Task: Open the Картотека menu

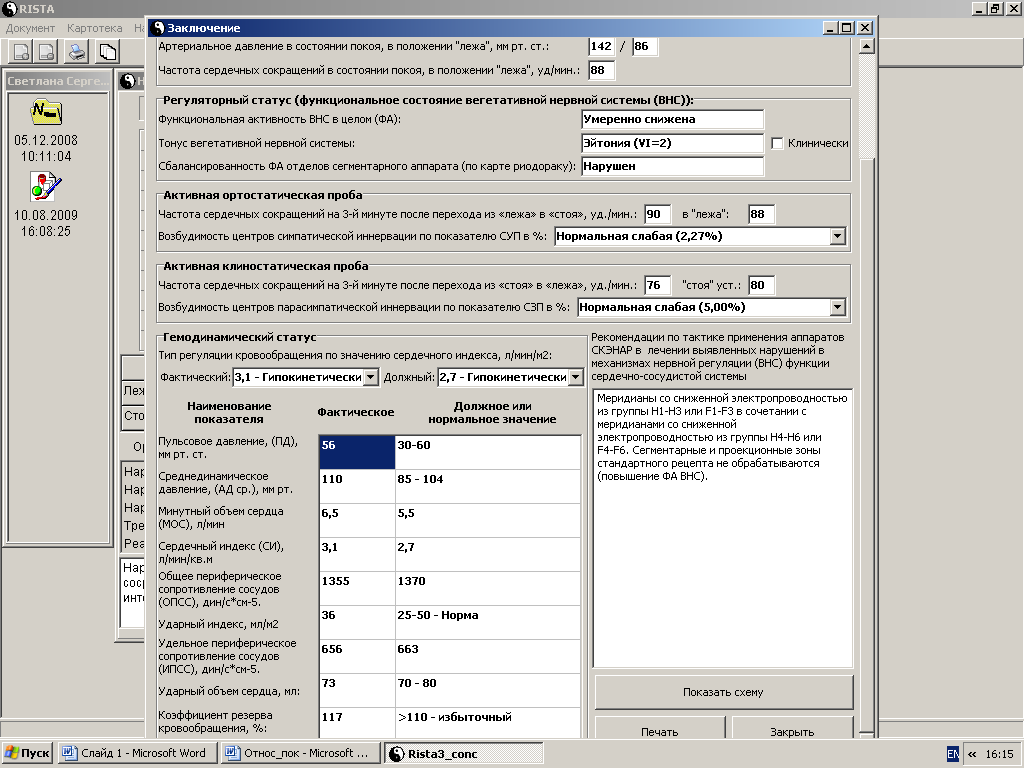Action: click(95, 28)
